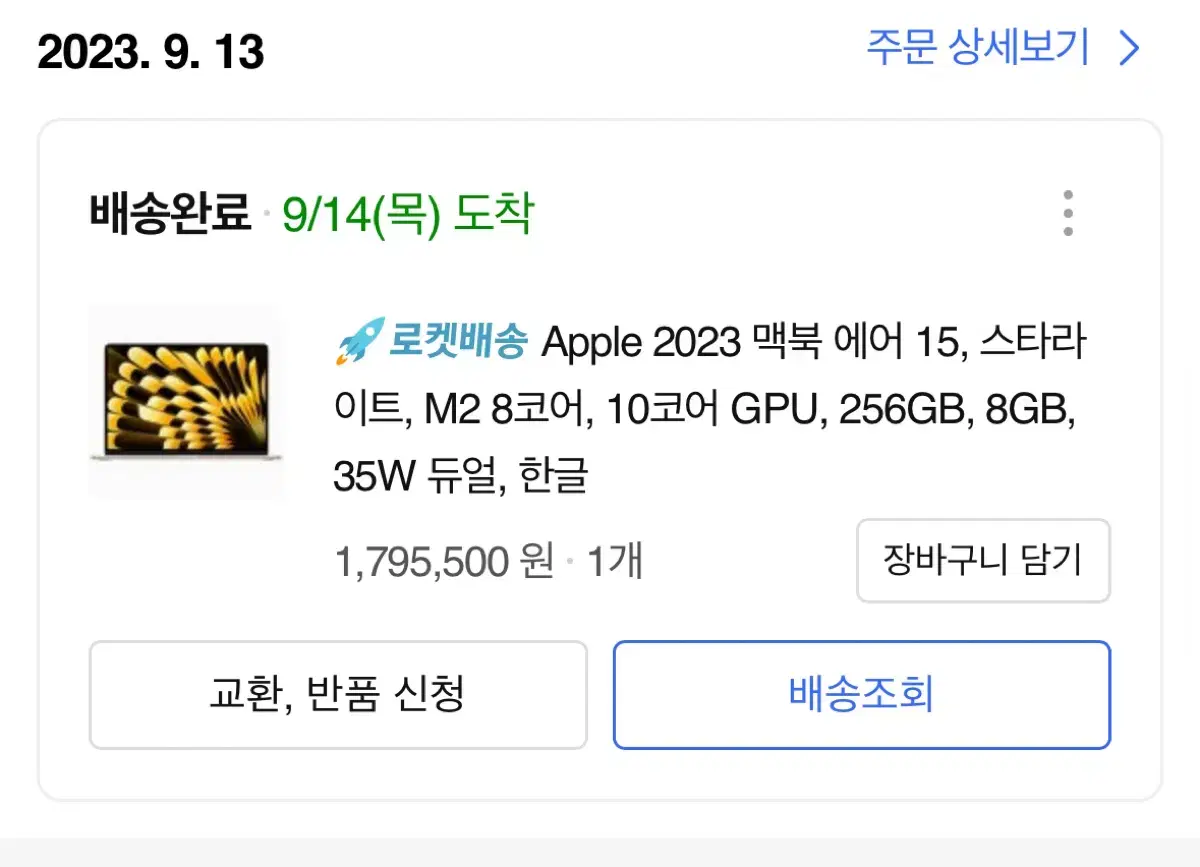Add item with 장바구니 담기 button
The height and width of the screenshot is (867, 1200).
(x=983, y=560)
